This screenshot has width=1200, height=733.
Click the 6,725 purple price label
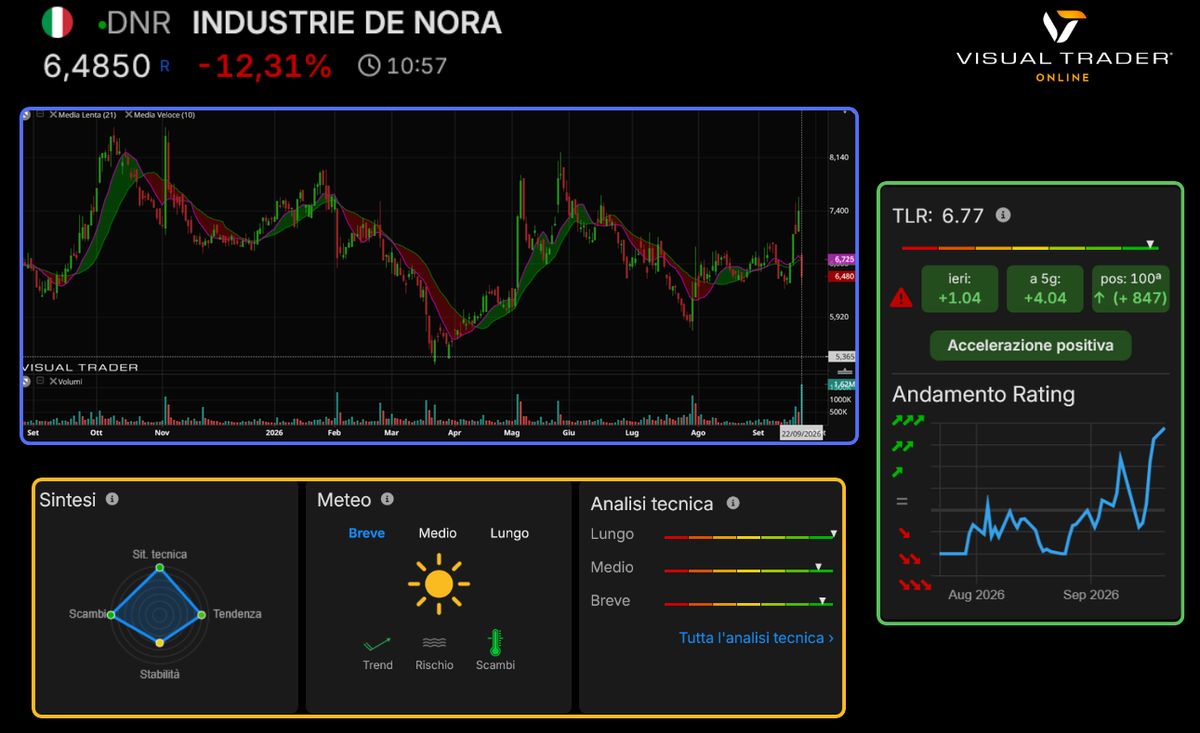[x=840, y=260]
